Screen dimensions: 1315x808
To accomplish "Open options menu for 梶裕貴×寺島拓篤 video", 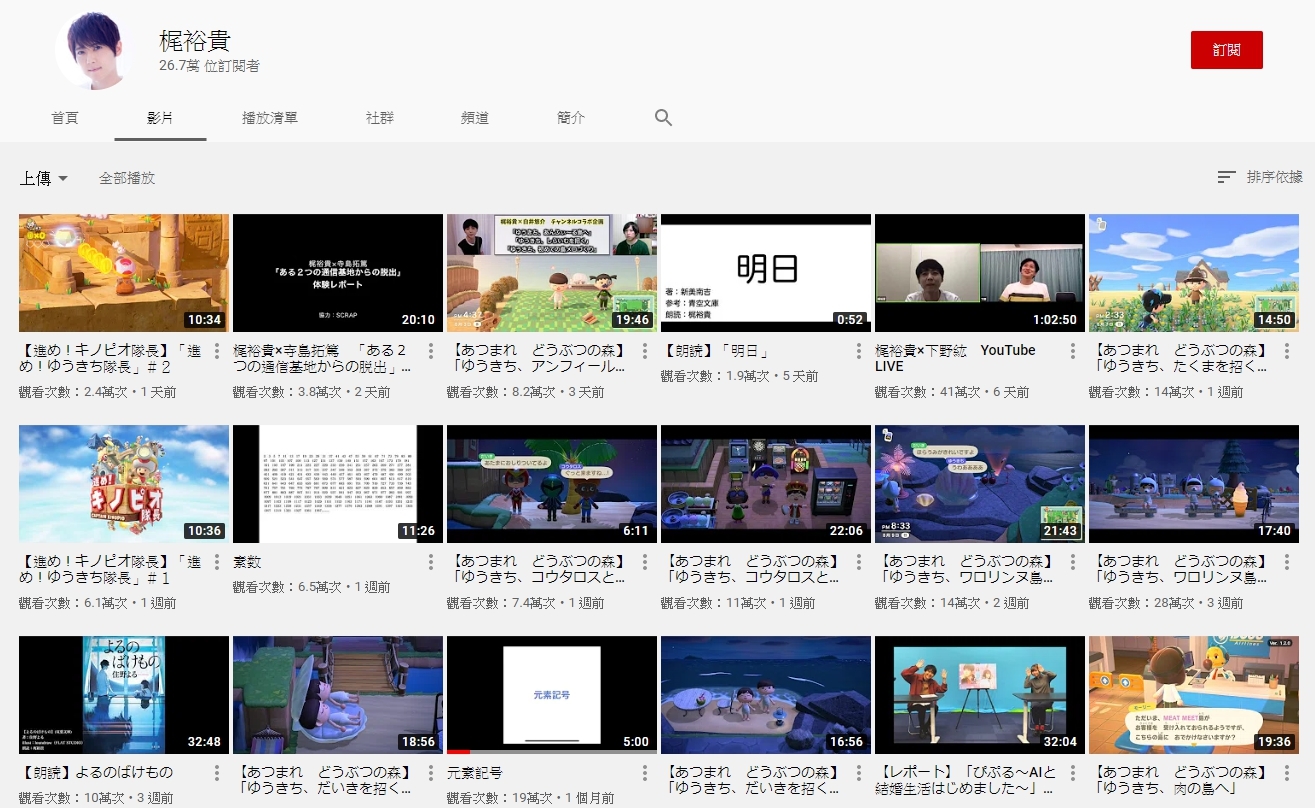I will click(431, 351).
